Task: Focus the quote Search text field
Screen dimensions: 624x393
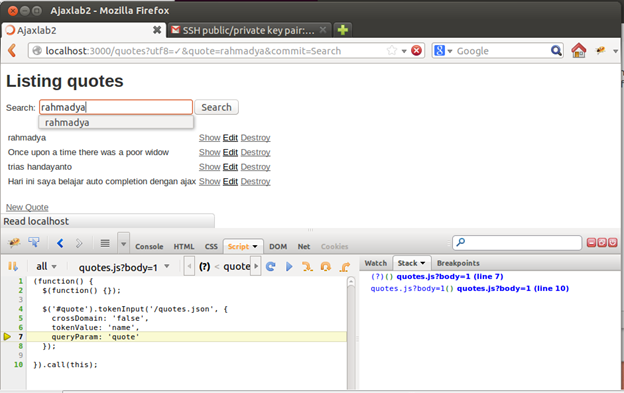Action: coord(116,107)
